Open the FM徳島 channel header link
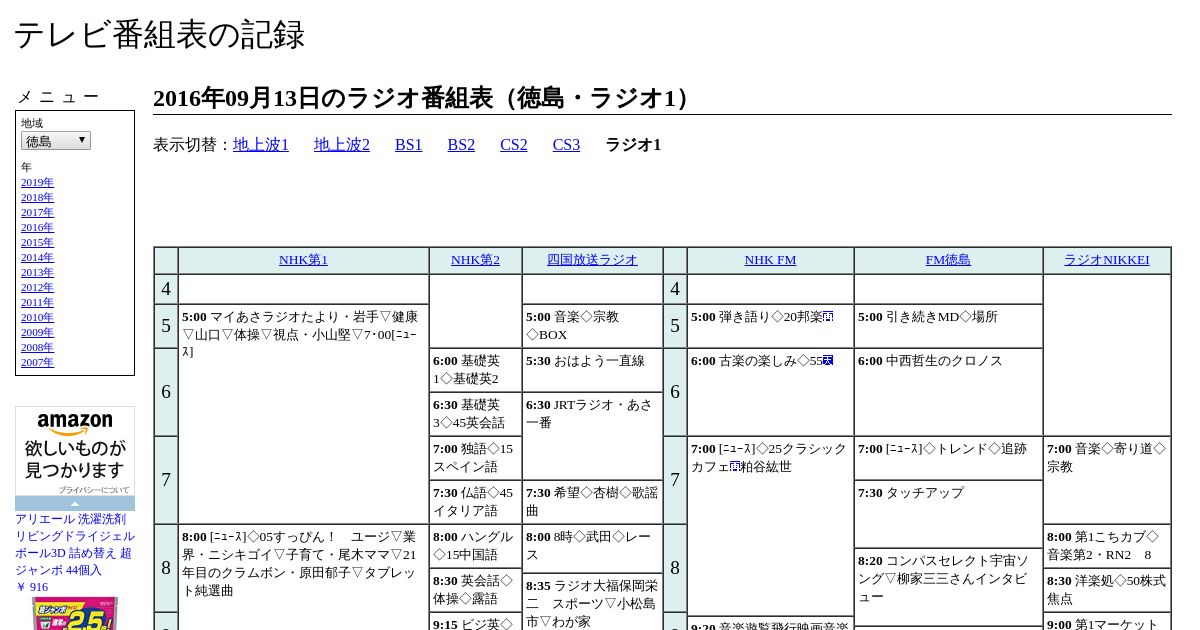 point(948,260)
